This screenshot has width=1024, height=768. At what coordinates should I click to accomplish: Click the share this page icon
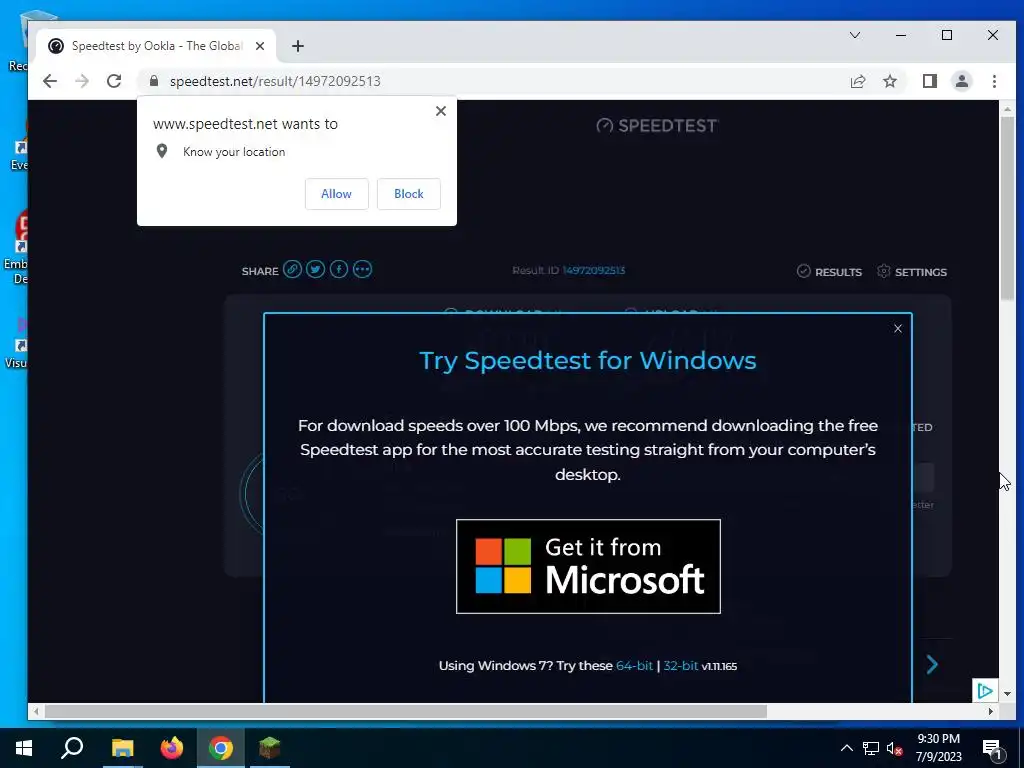coord(857,81)
